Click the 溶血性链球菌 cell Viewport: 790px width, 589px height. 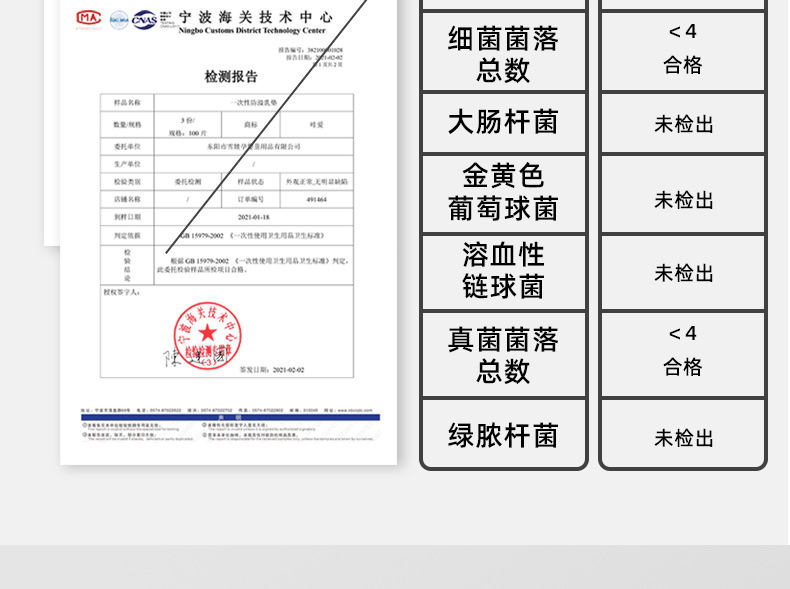503,271
